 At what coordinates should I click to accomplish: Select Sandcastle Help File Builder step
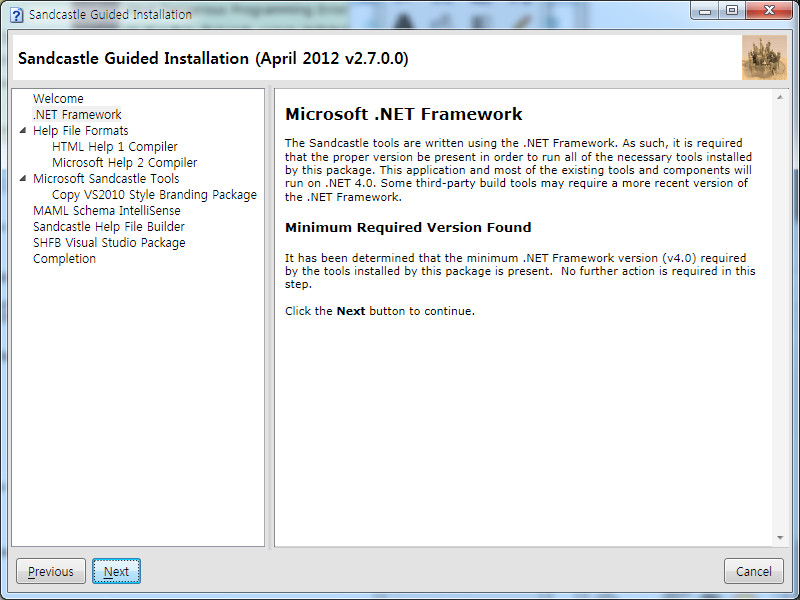tap(108, 227)
